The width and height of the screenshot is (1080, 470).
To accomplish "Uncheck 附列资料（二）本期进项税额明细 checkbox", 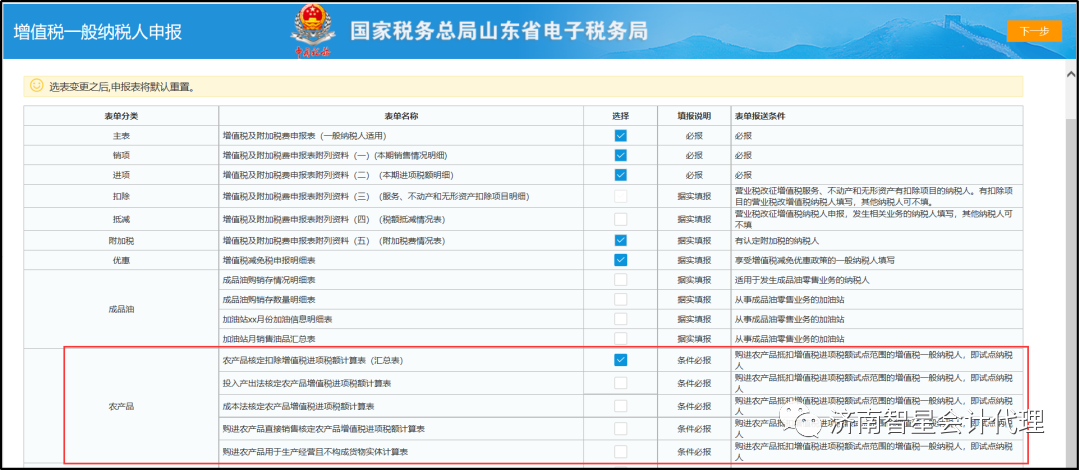I will coord(621,175).
